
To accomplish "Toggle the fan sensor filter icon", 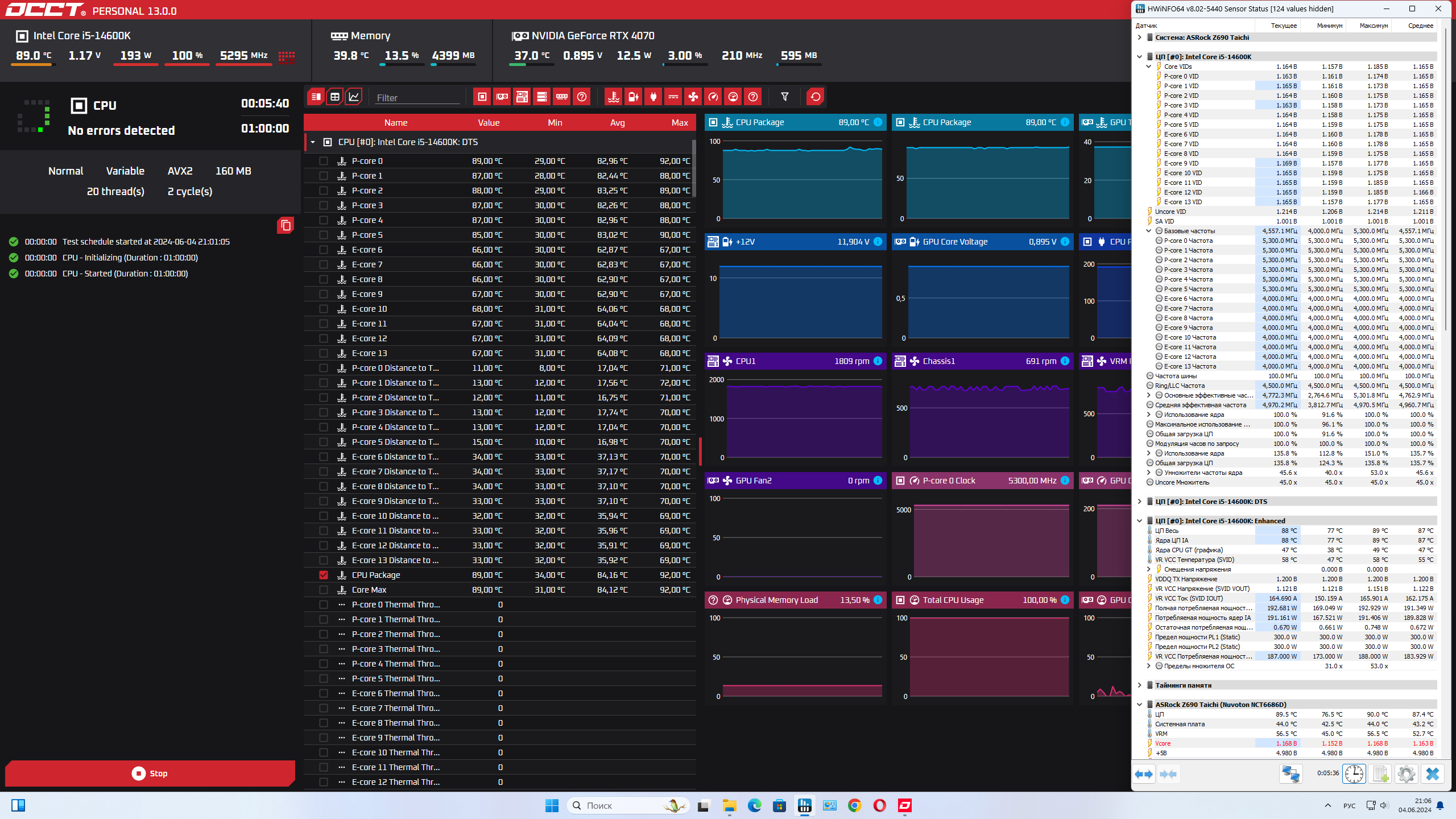I will pyautogui.click(x=693, y=97).
